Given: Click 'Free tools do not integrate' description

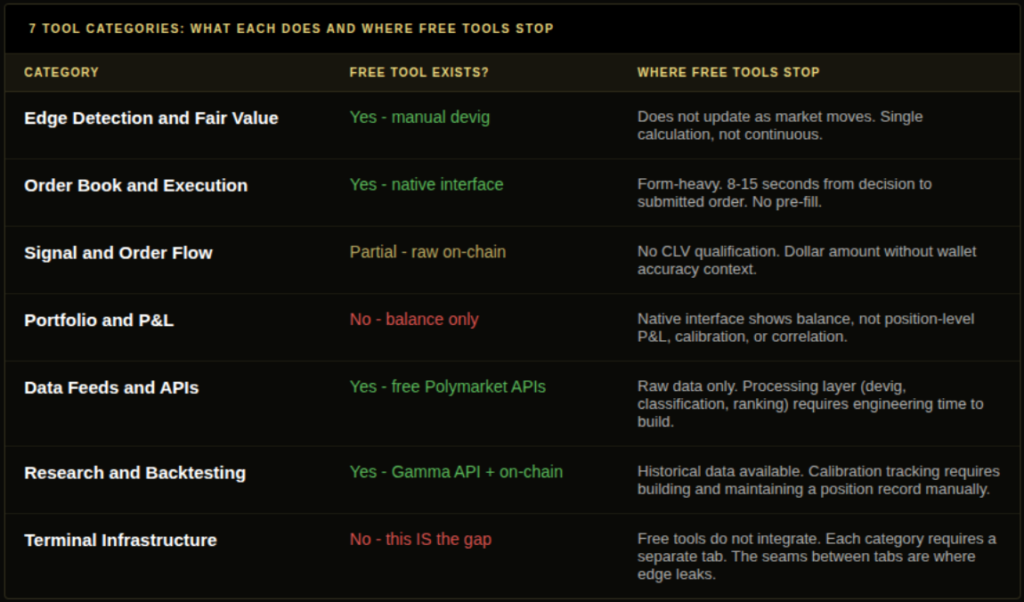Looking at the screenshot, I should point(816,556).
